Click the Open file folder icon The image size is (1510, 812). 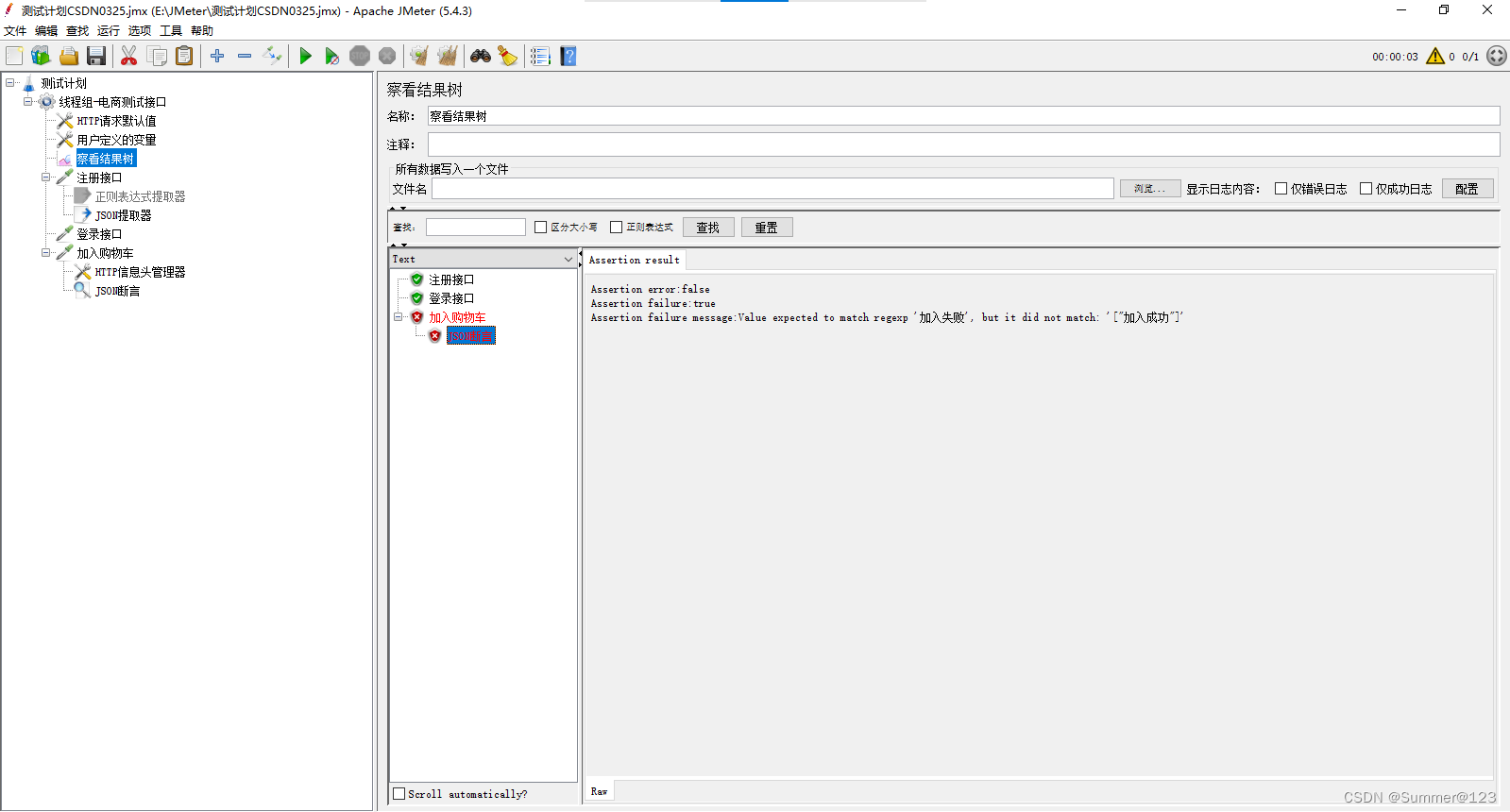pos(69,57)
